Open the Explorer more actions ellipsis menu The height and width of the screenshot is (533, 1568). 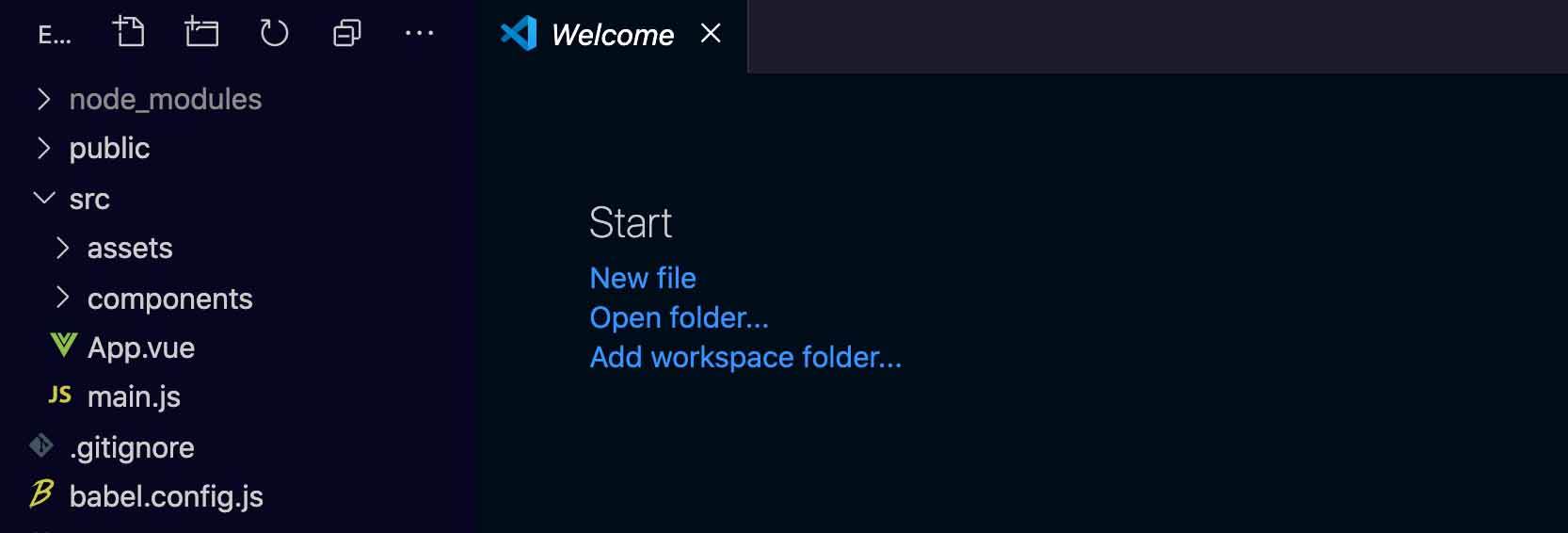coord(419,34)
